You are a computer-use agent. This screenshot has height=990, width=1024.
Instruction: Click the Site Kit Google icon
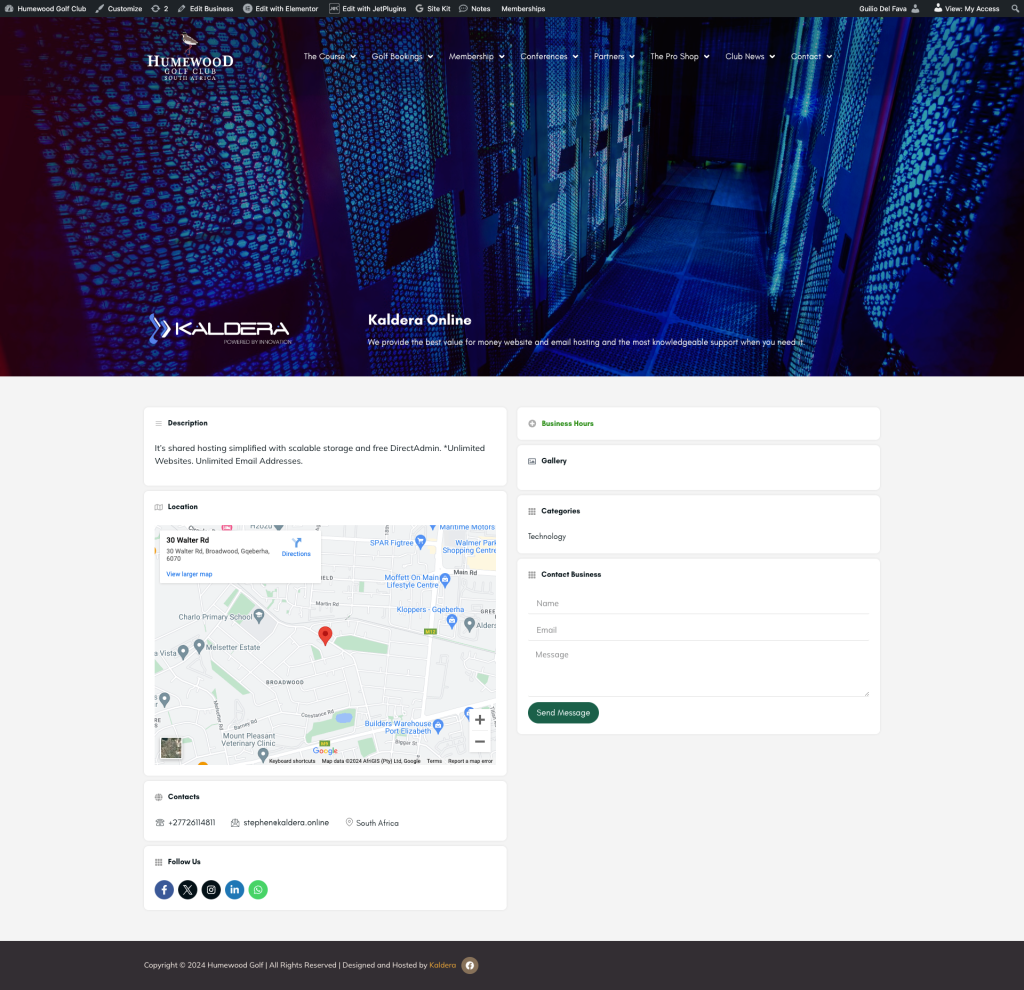tap(419, 8)
